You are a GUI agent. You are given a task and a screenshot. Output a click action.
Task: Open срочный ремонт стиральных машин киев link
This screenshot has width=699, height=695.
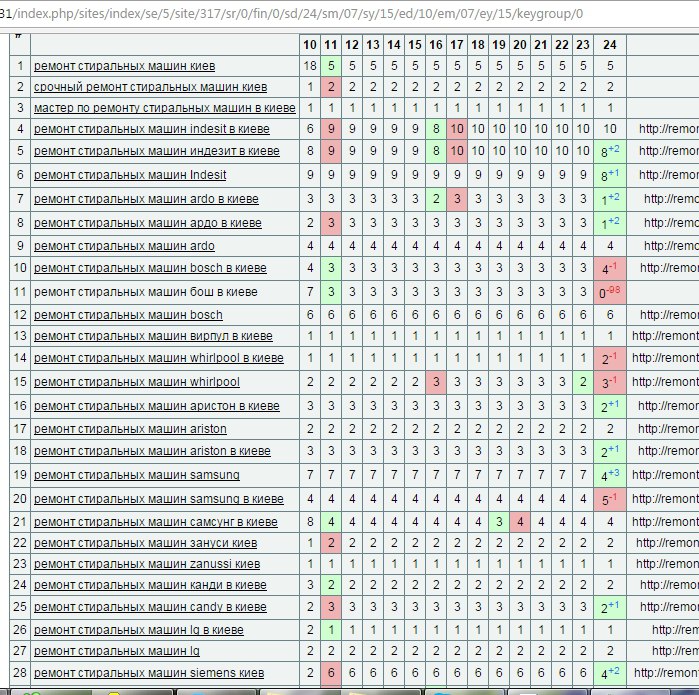pos(150,87)
